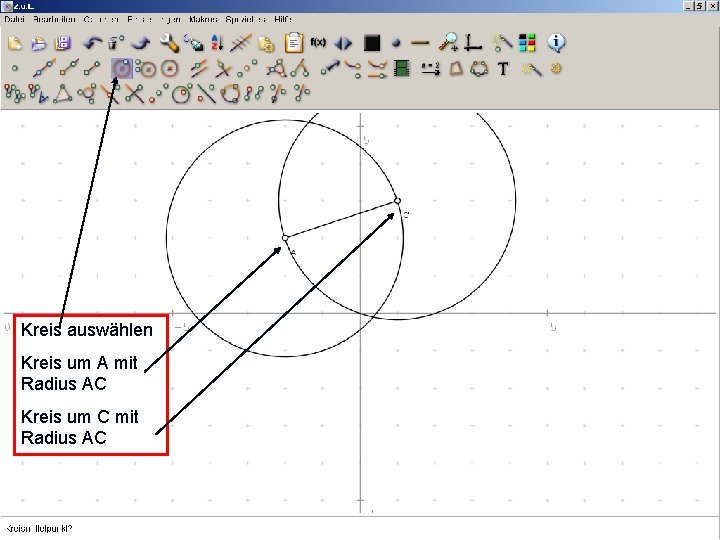Open the Spezielles menu
The width and height of the screenshot is (720, 540).
(x=246, y=19)
